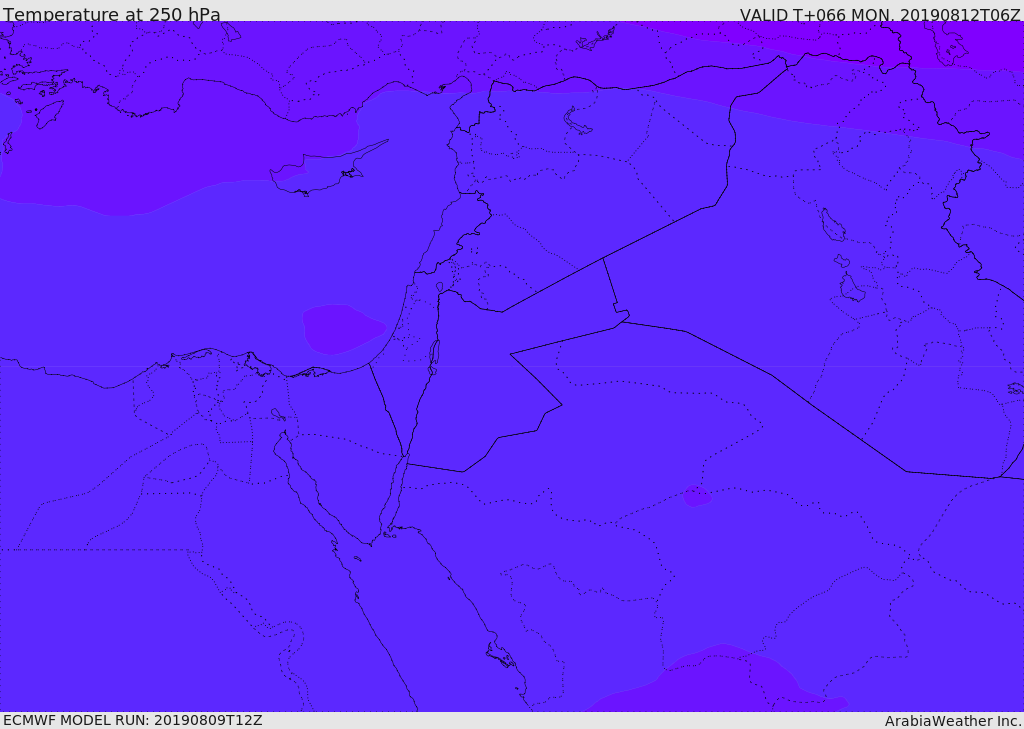Screen dimensions: 1024x729
Task: Click the ECMWF MODEL RUN label
Action: [133, 720]
